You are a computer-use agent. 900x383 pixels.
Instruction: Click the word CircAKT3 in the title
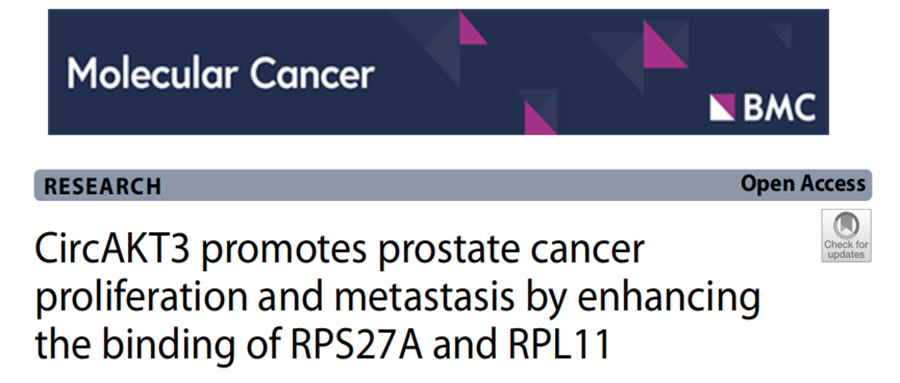pos(112,249)
